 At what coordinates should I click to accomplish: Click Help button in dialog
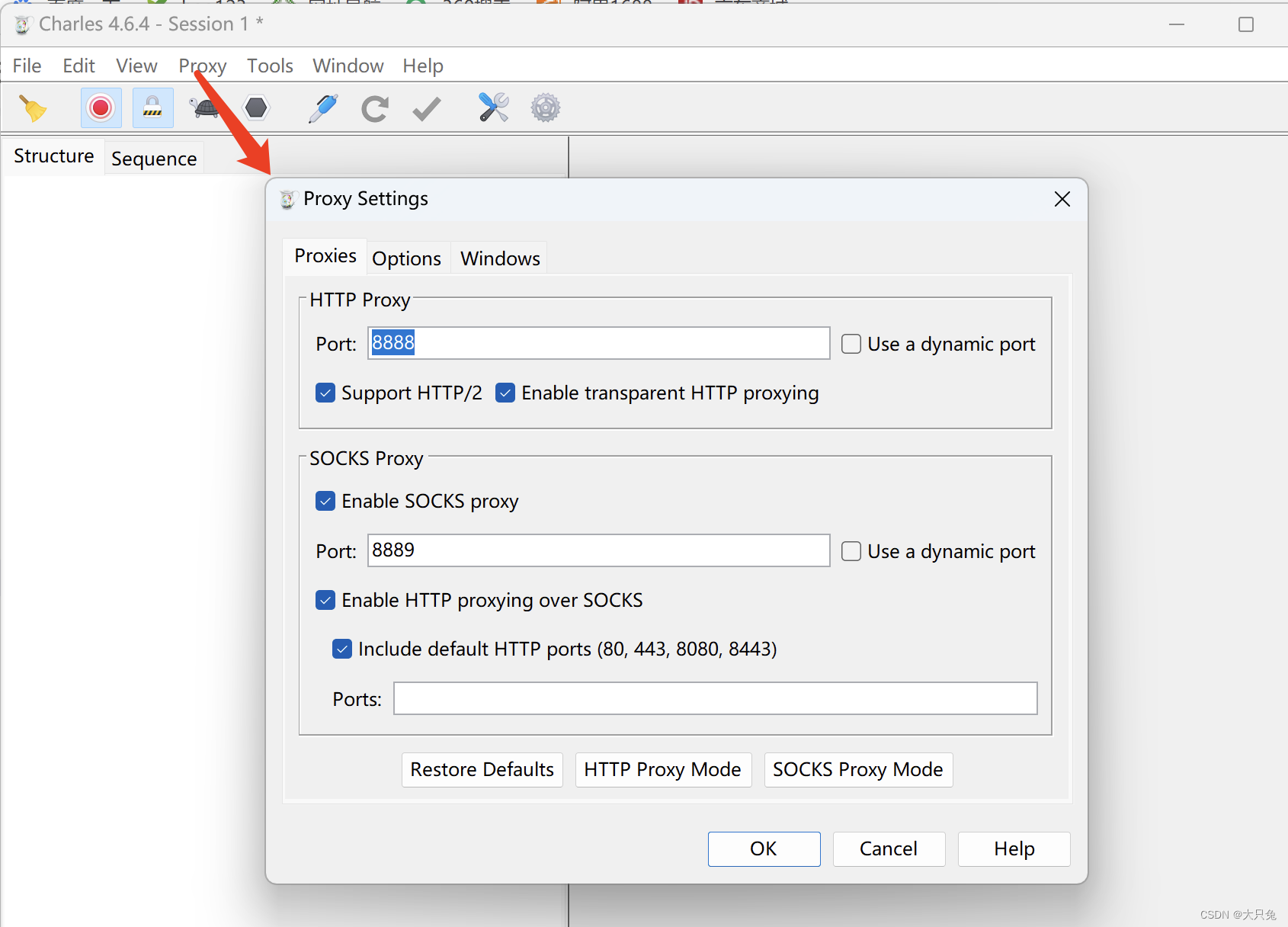[x=1014, y=848]
